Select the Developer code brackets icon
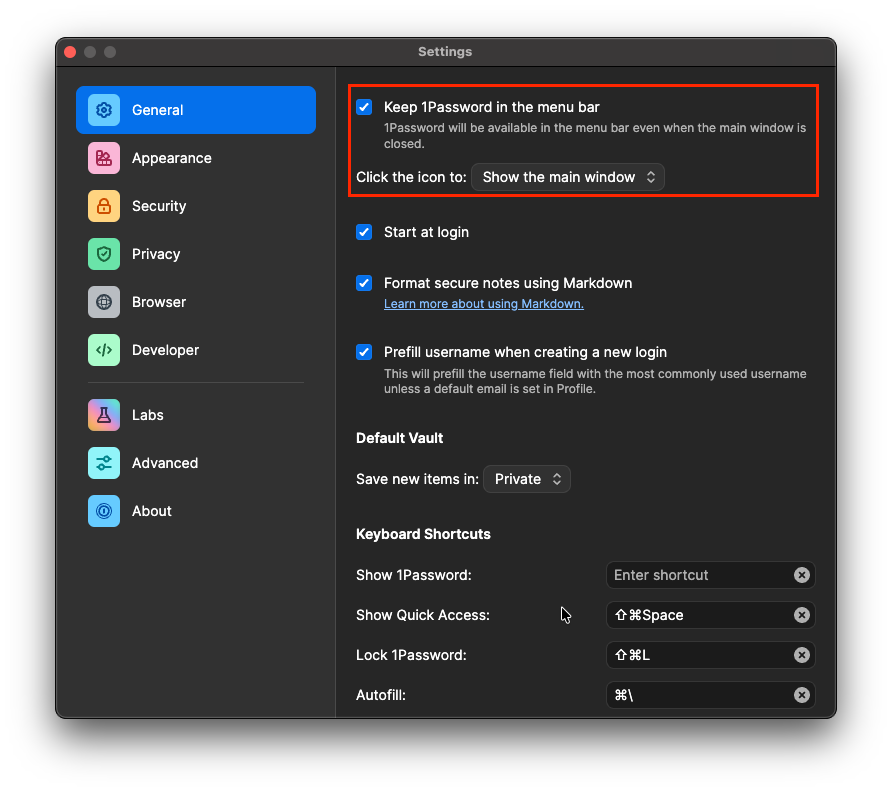 (104, 350)
